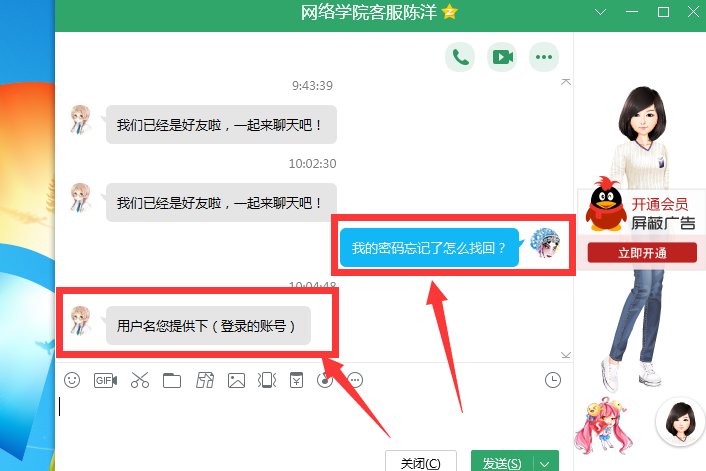Click greeting bubble under timestamp 10:02:30

click(x=221, y=203)
